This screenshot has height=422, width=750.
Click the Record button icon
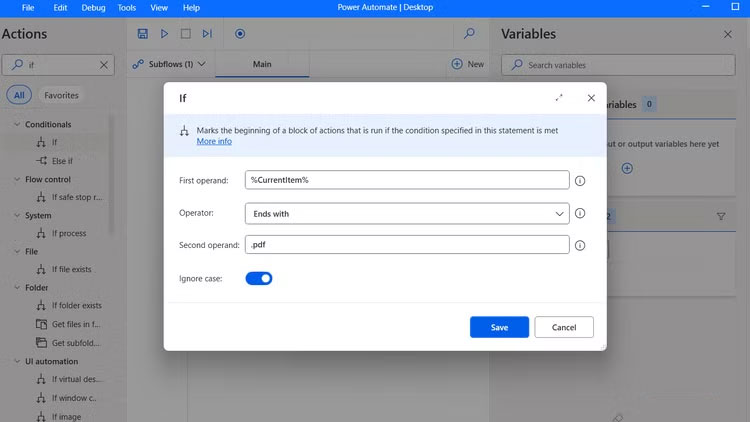tap(240, 33)
